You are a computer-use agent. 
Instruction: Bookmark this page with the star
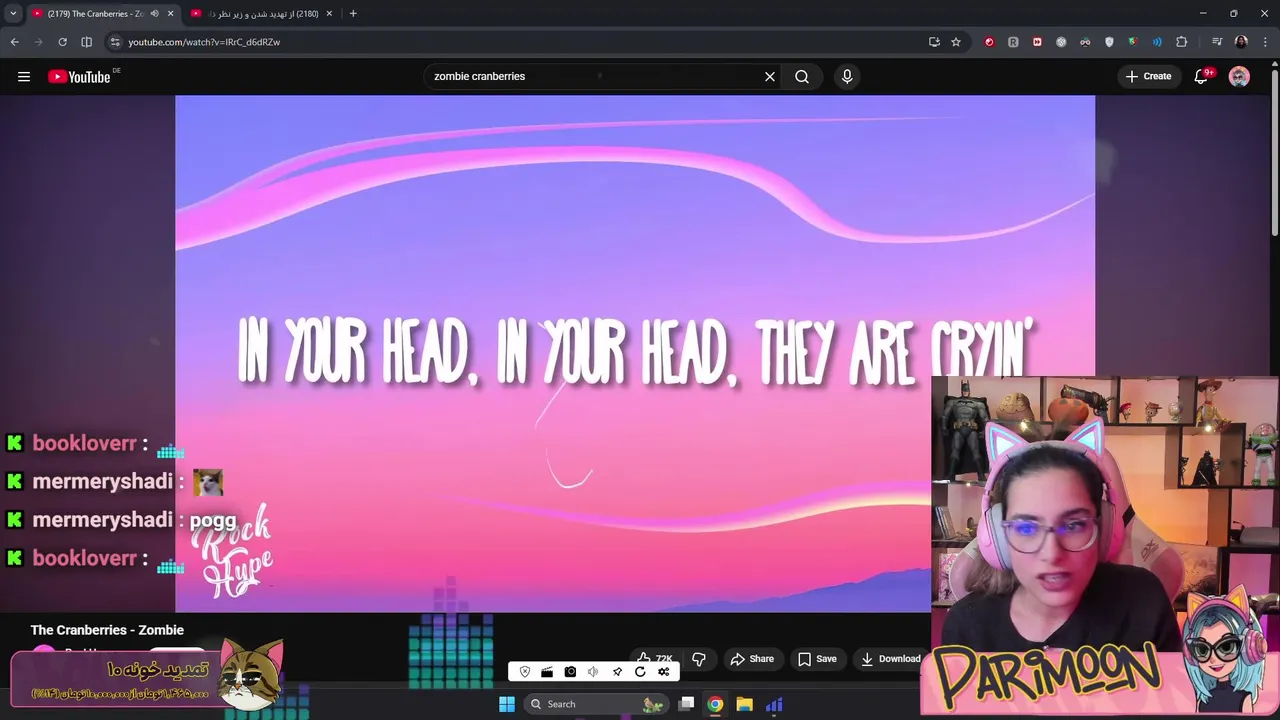point(956,42)
